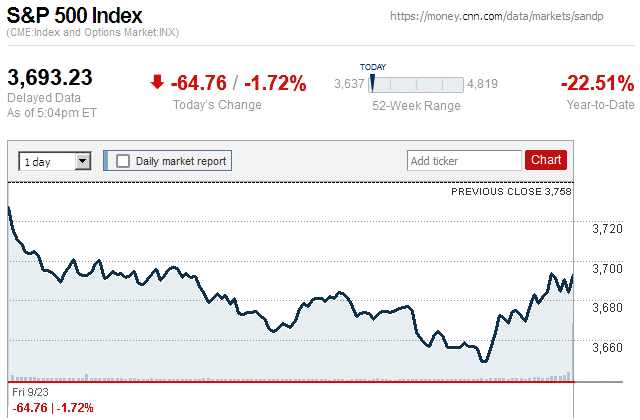
Task: Click the dropdown arrow beside 1 day
Action: point(82,161)
